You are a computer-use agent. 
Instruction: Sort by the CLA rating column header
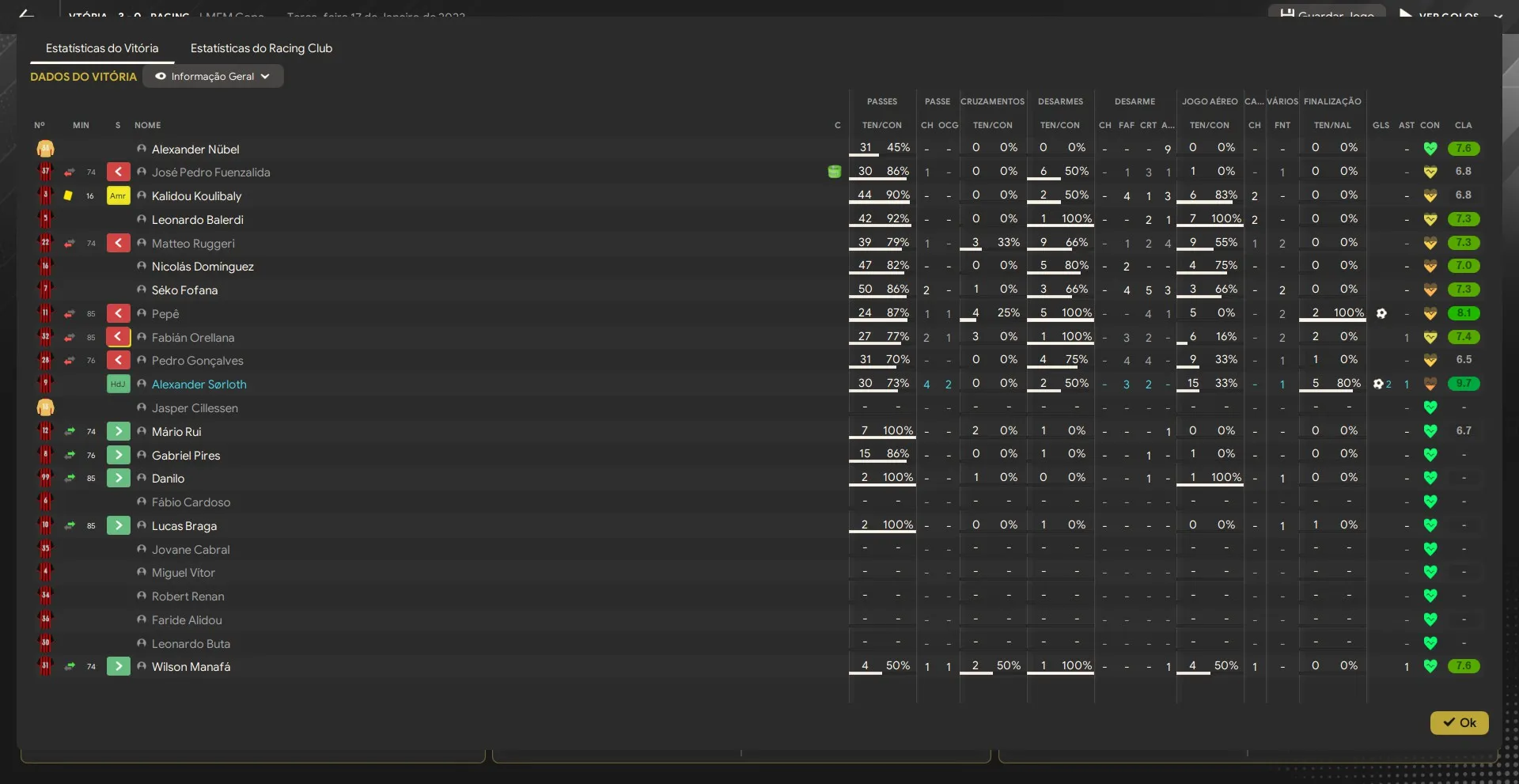tap(1463, 125)
